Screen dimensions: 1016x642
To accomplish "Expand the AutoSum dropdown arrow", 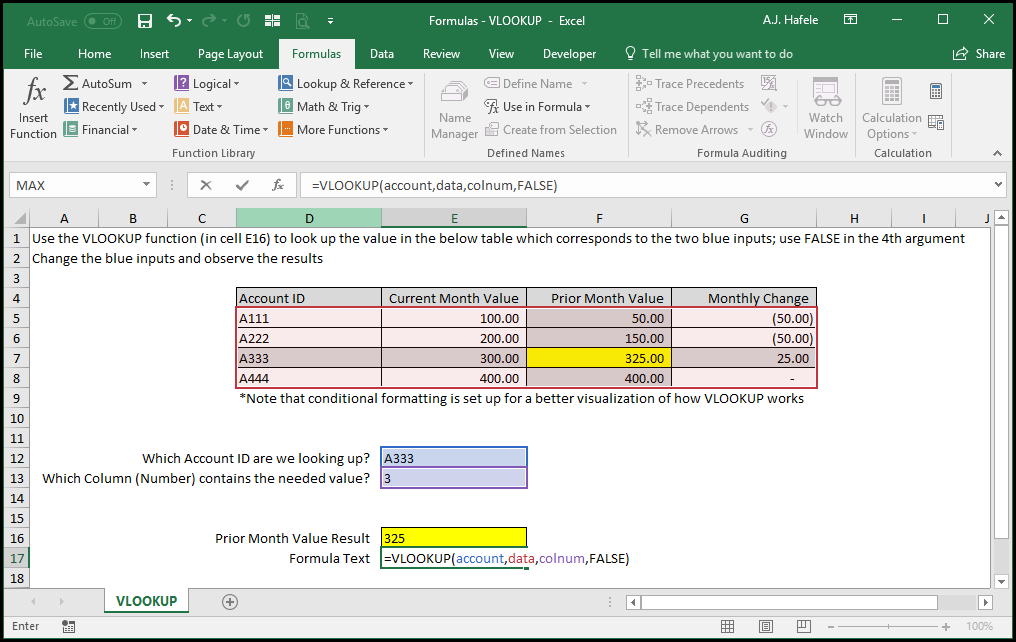I will [144, 84].
